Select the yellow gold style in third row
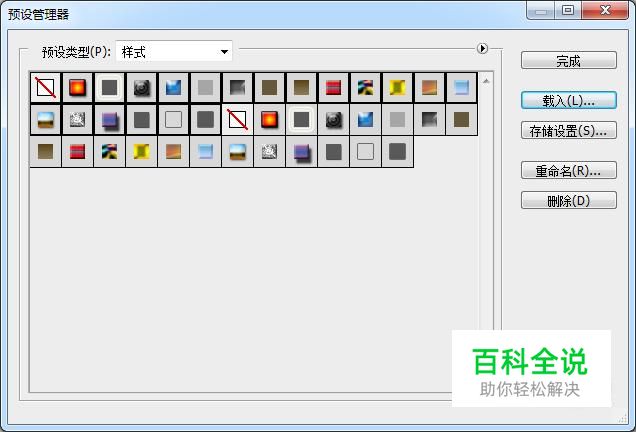The width and height of the screenshot is (636, 432). pyautogui.click(x=142, y=152)
